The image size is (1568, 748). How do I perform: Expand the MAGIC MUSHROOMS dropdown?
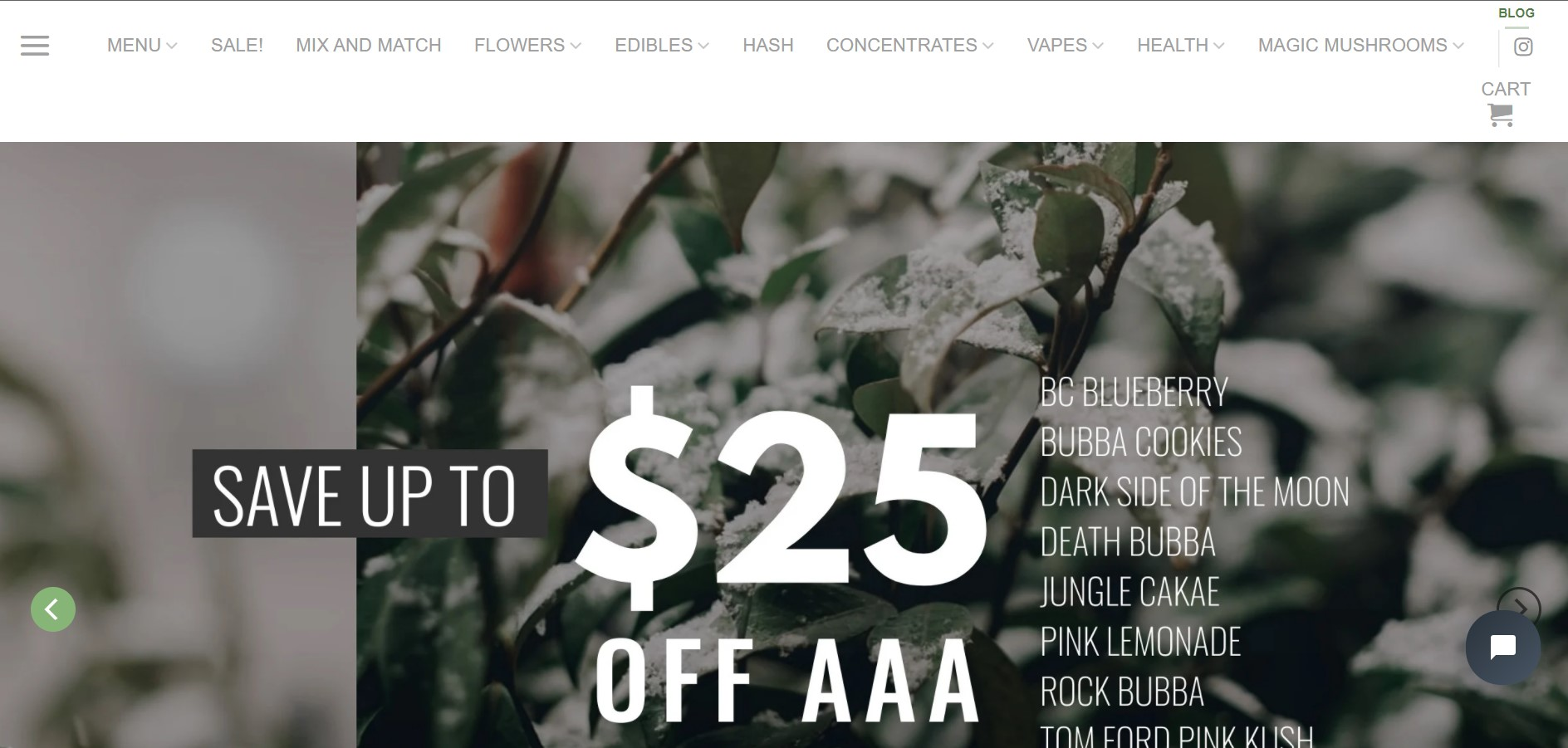click(x=1360, y=45)
